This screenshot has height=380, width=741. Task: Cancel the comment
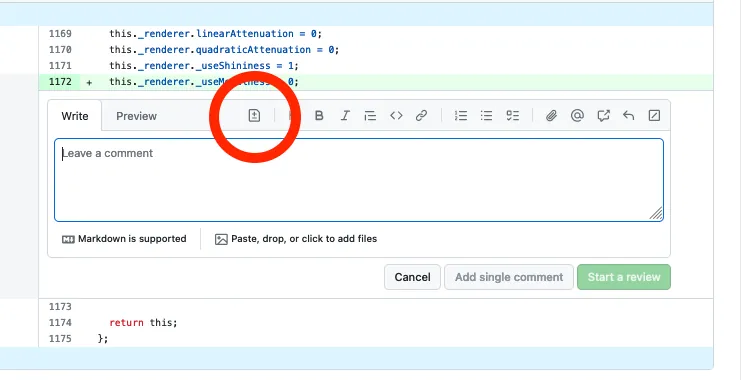click(x=412, y=277)
